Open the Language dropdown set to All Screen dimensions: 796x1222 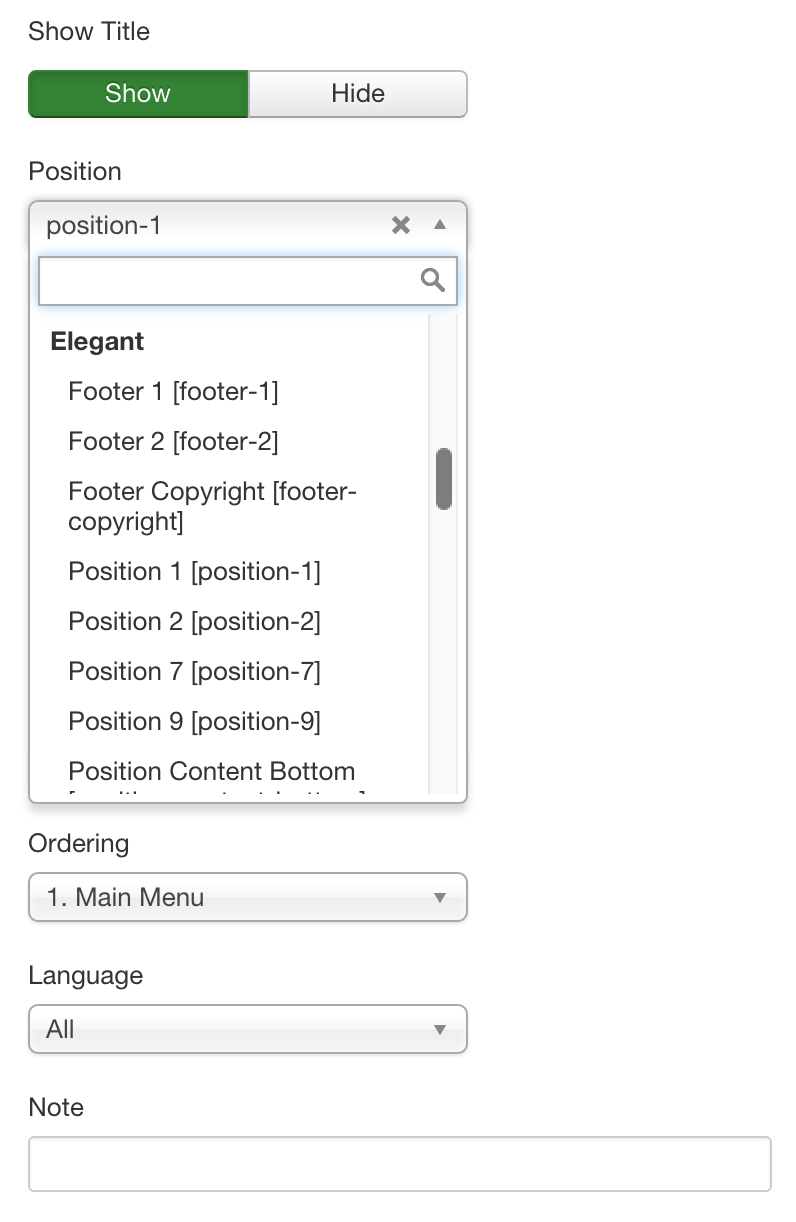tap(248, 1029)
